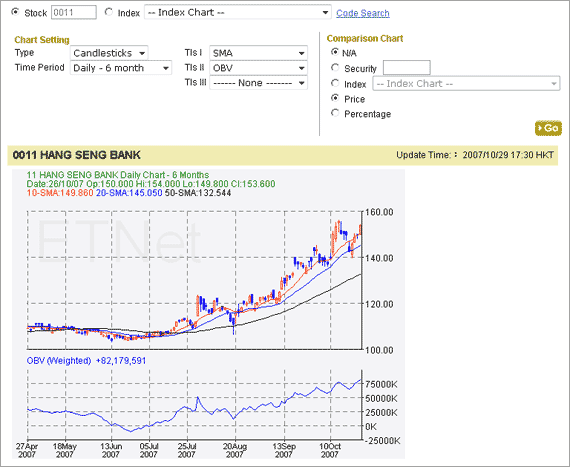Click the Update Time 2007/10/29 text
The image size is (570, 467).
pos(475,155)
